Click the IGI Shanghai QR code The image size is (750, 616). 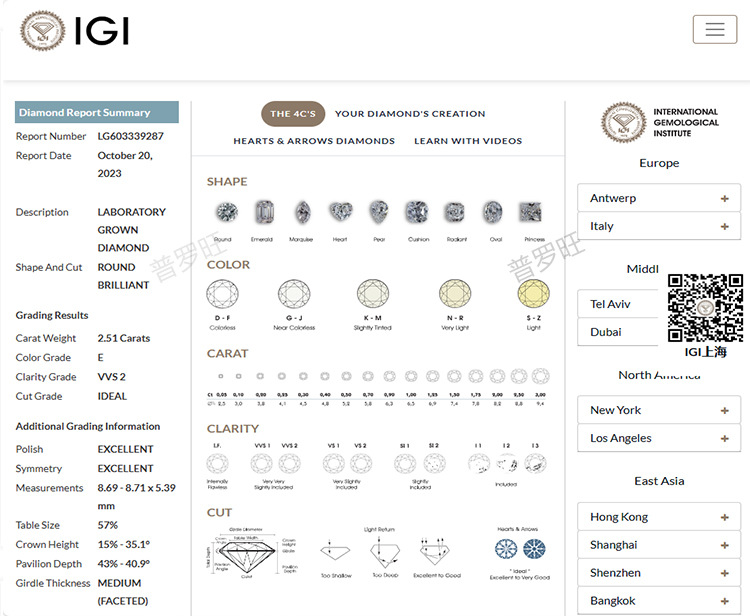point(706,308)
